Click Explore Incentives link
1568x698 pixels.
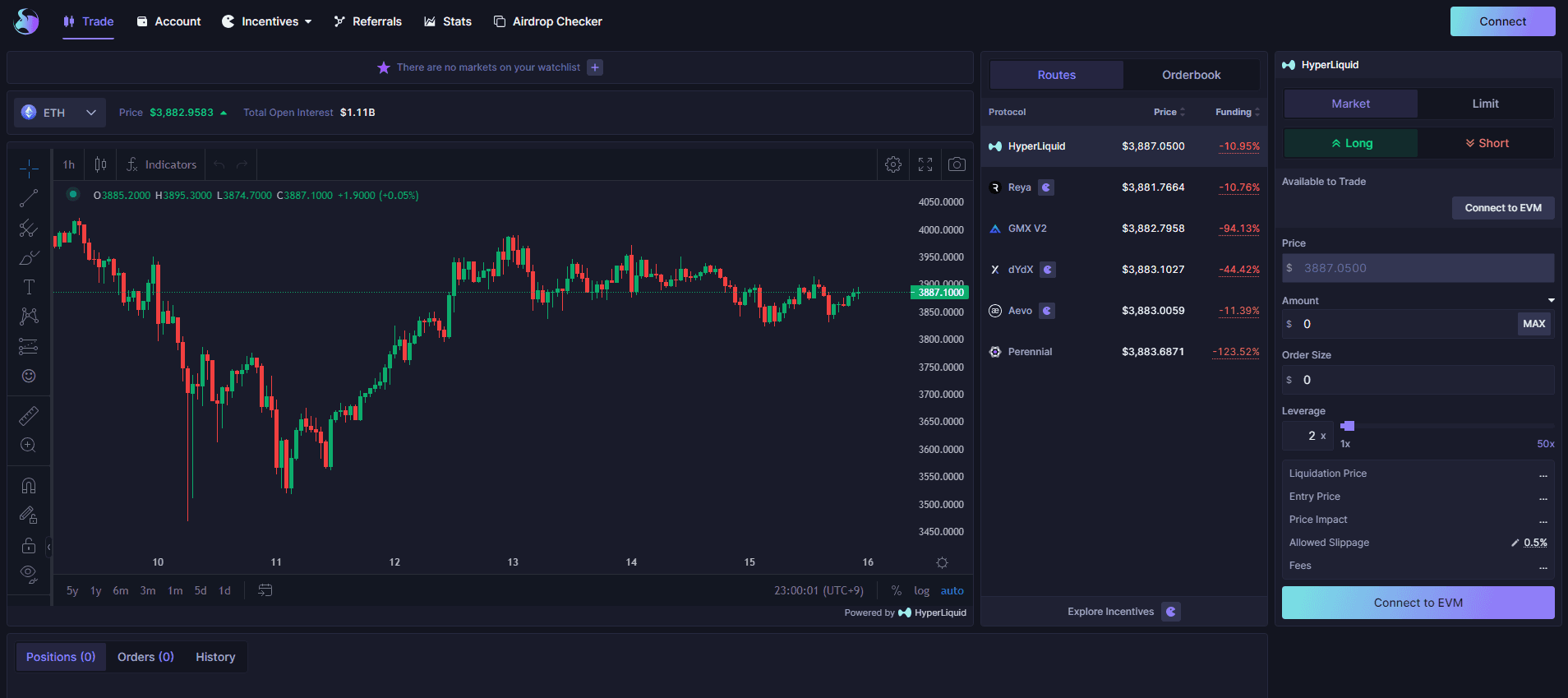(x=1123, y=612)
